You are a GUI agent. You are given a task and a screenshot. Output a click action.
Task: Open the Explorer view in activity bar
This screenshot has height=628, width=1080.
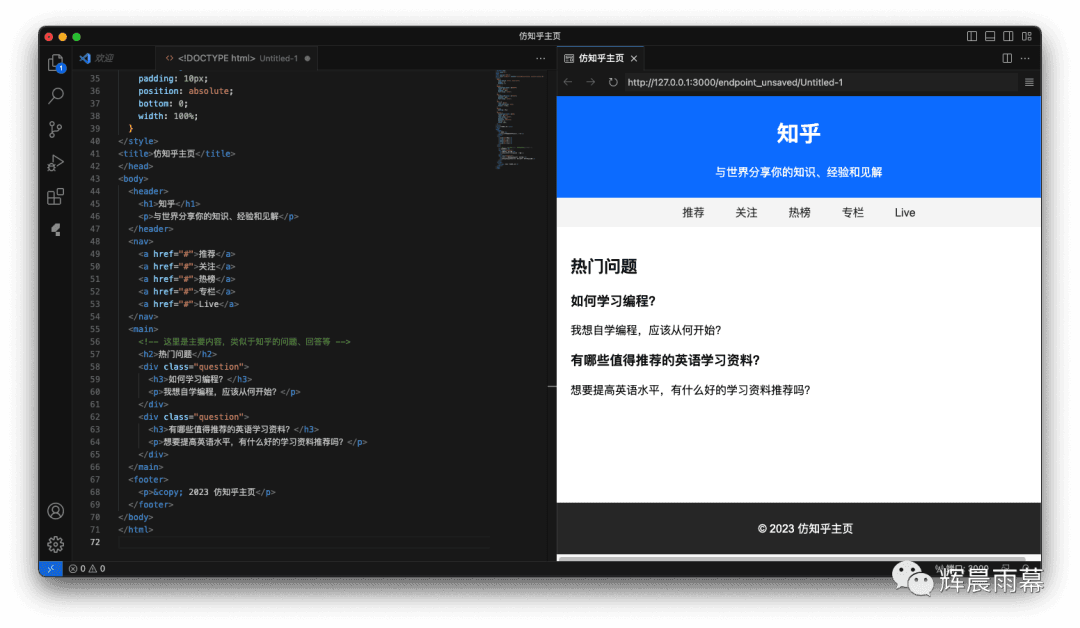pos(56,63)
